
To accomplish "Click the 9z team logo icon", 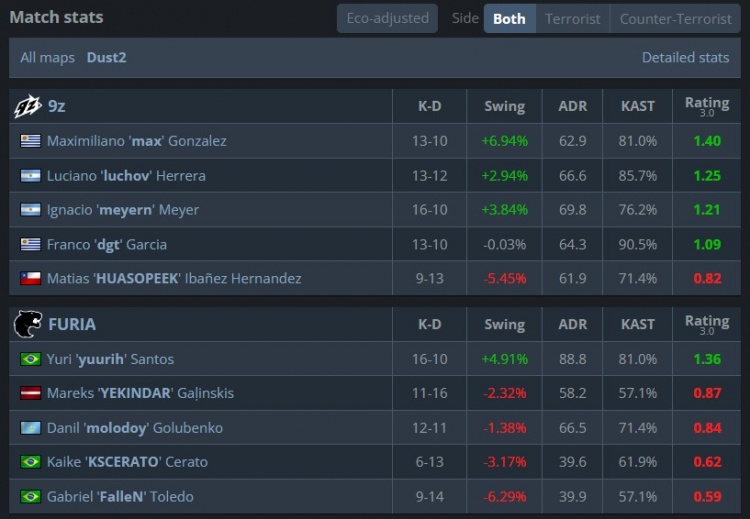I will click(27, 106).
